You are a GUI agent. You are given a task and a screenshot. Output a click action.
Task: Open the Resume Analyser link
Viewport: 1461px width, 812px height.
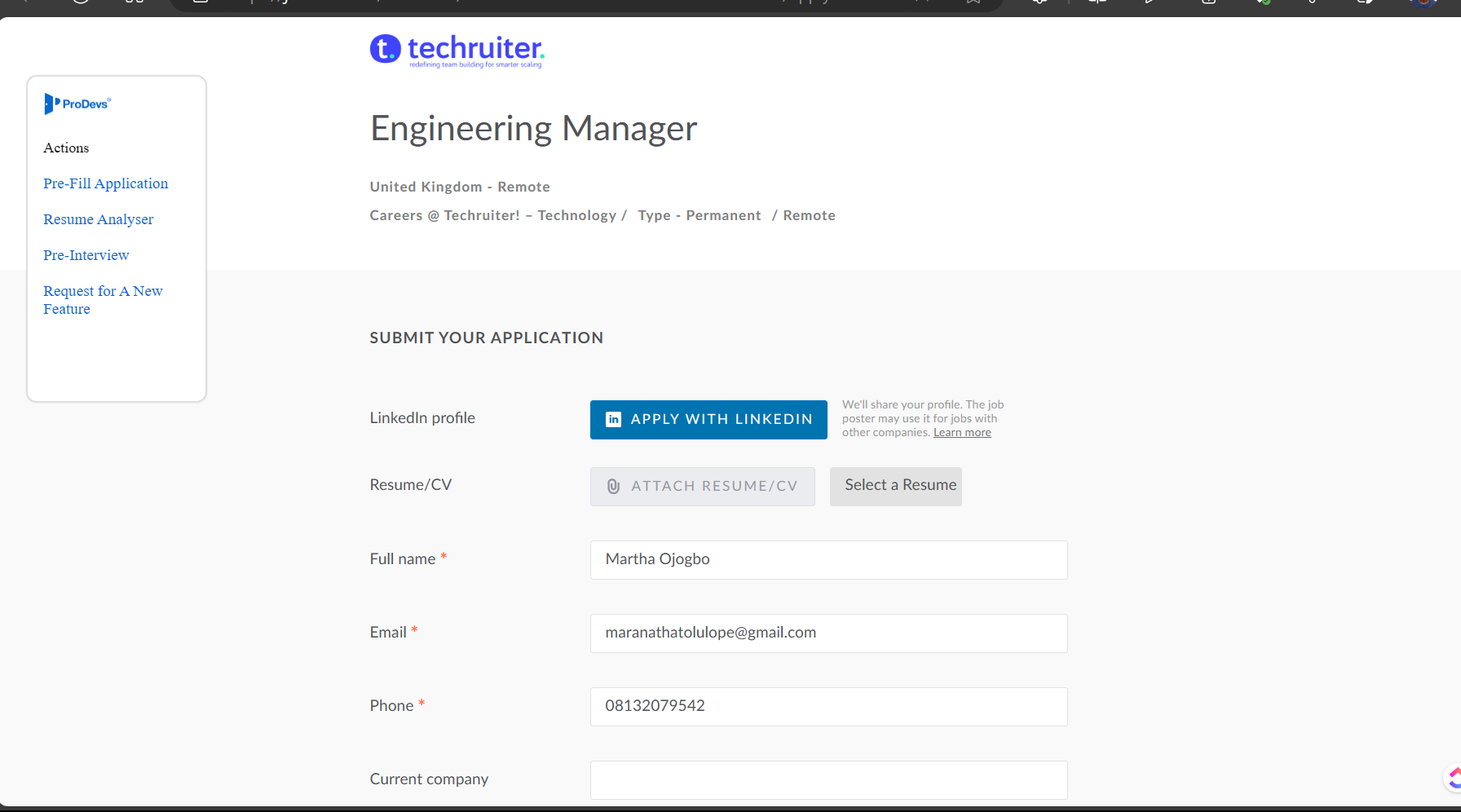(99, 219)
